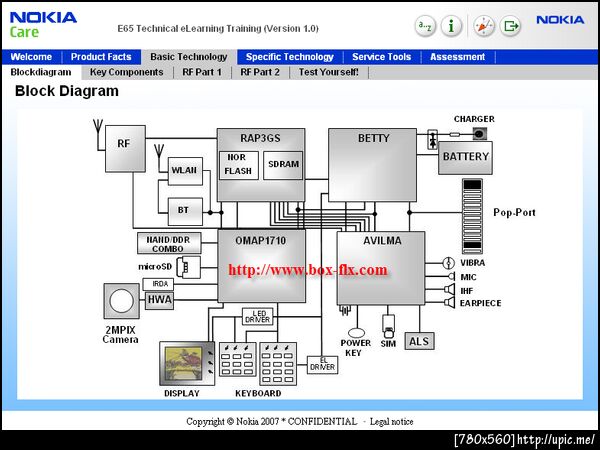Open the compass navigation icon
This screenshot has width=600, height=450.
[x=484, y=26]
